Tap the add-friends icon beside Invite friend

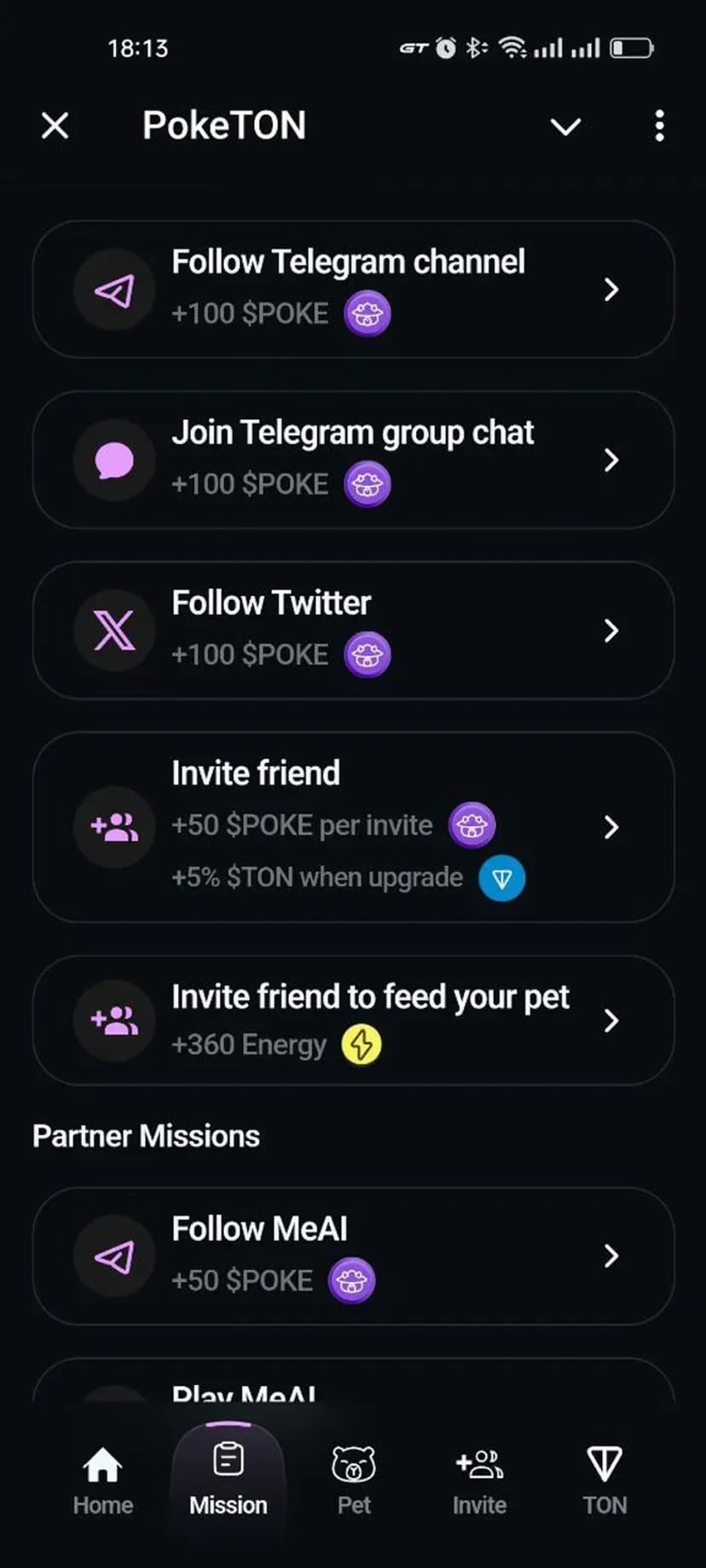click(x=114, y=827)
